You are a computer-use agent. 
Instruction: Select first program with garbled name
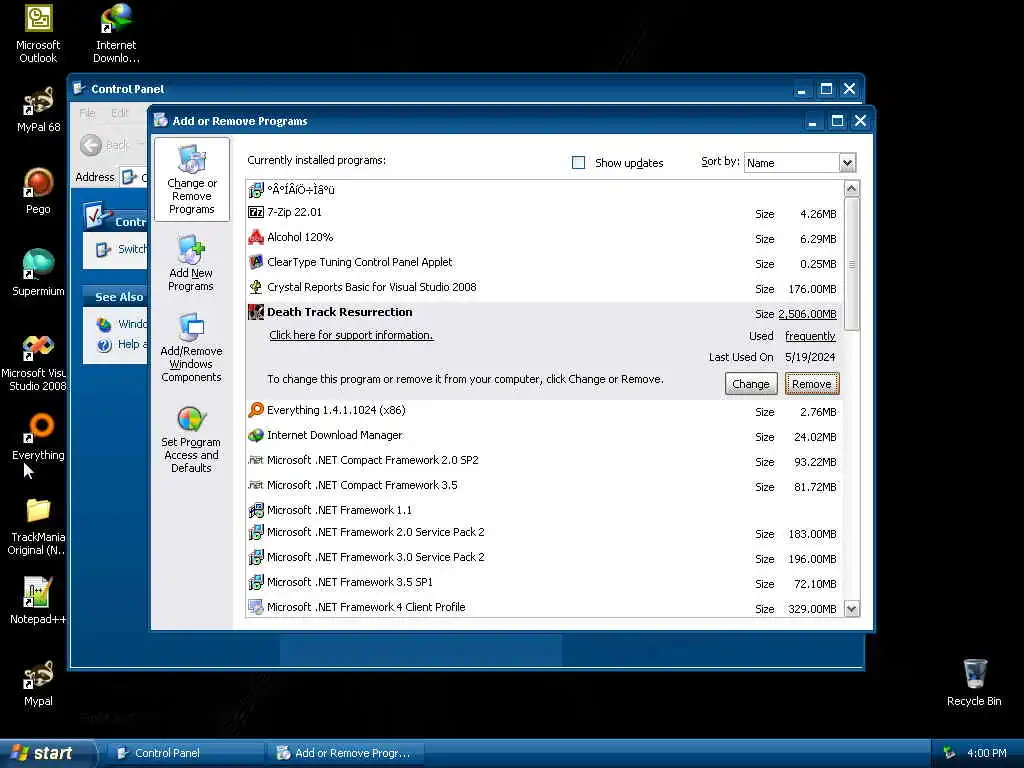543,190
